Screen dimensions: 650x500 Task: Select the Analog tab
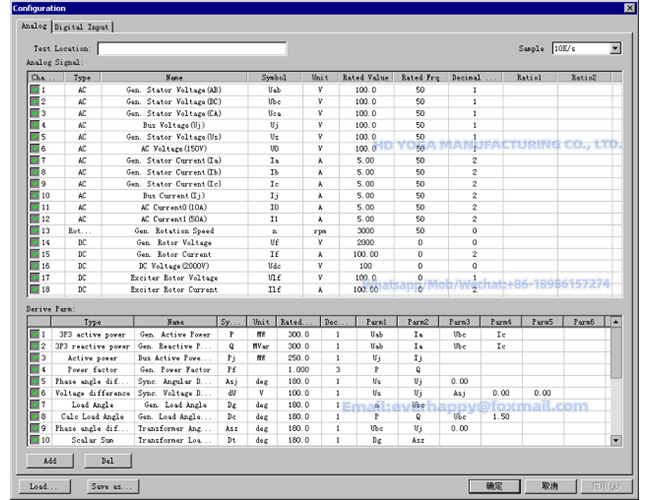pyautogui.click(x=34, y=27)
